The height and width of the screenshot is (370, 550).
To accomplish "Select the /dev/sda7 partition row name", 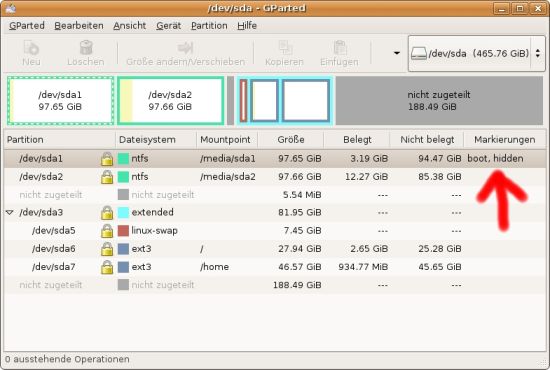I will [x=54, y=267].
